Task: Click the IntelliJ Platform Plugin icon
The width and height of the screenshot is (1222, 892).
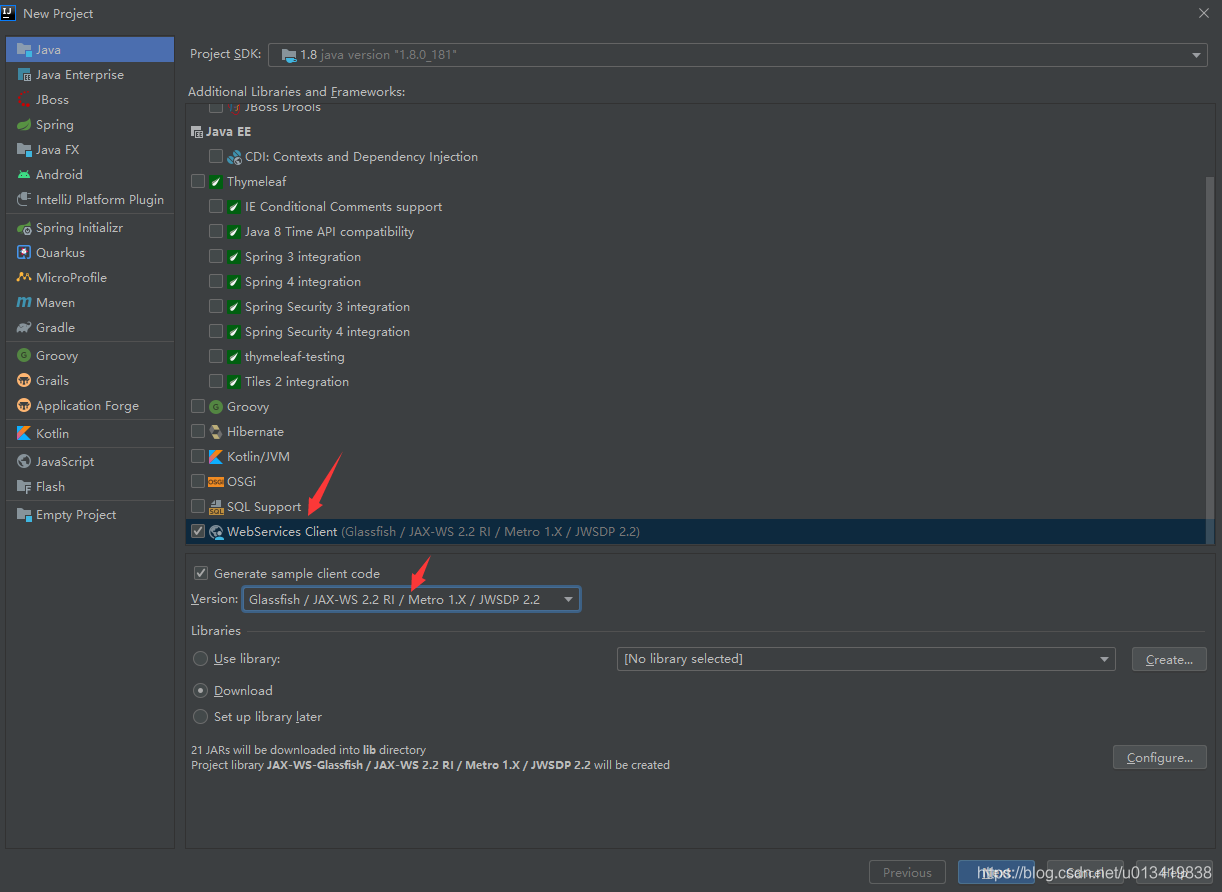Action: 24,199
